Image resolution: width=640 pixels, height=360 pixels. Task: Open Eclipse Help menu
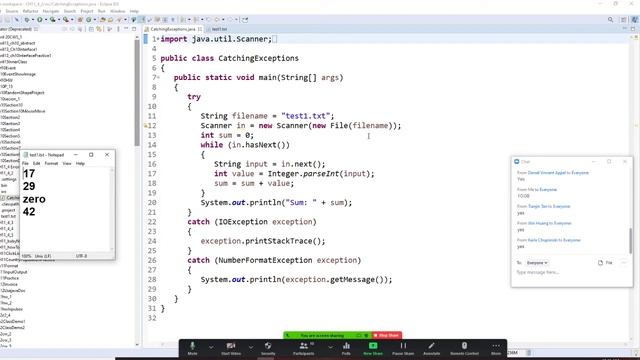click(x=134, y=11)
